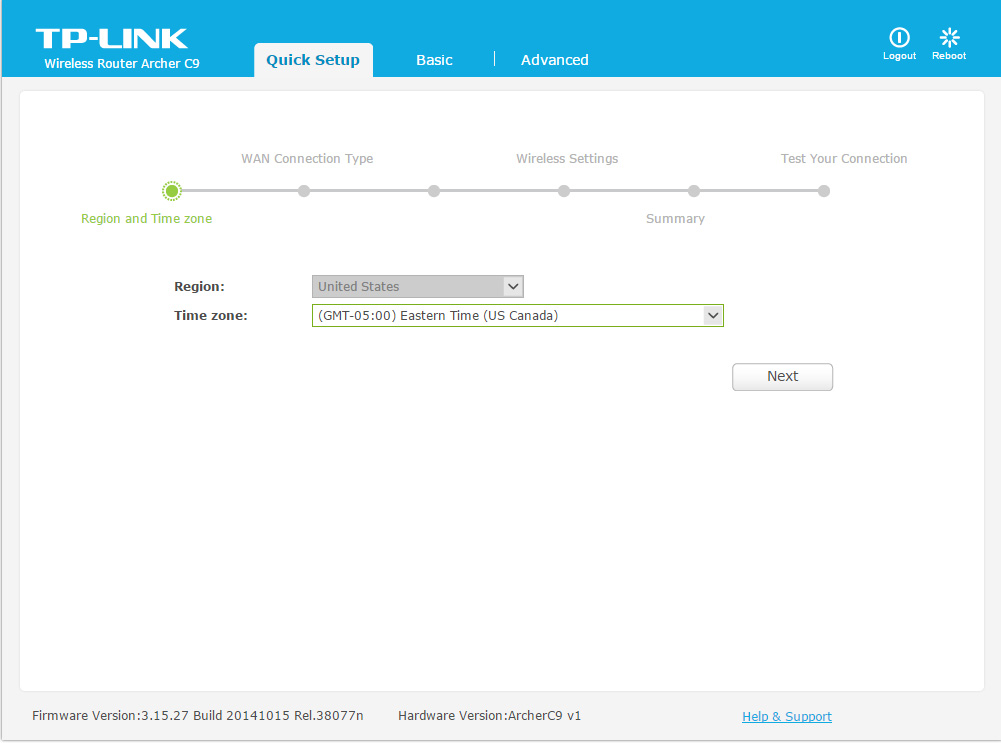Open the Help & Support link
This screenshot has width=1001, height=743.
(x=787, y=717)
